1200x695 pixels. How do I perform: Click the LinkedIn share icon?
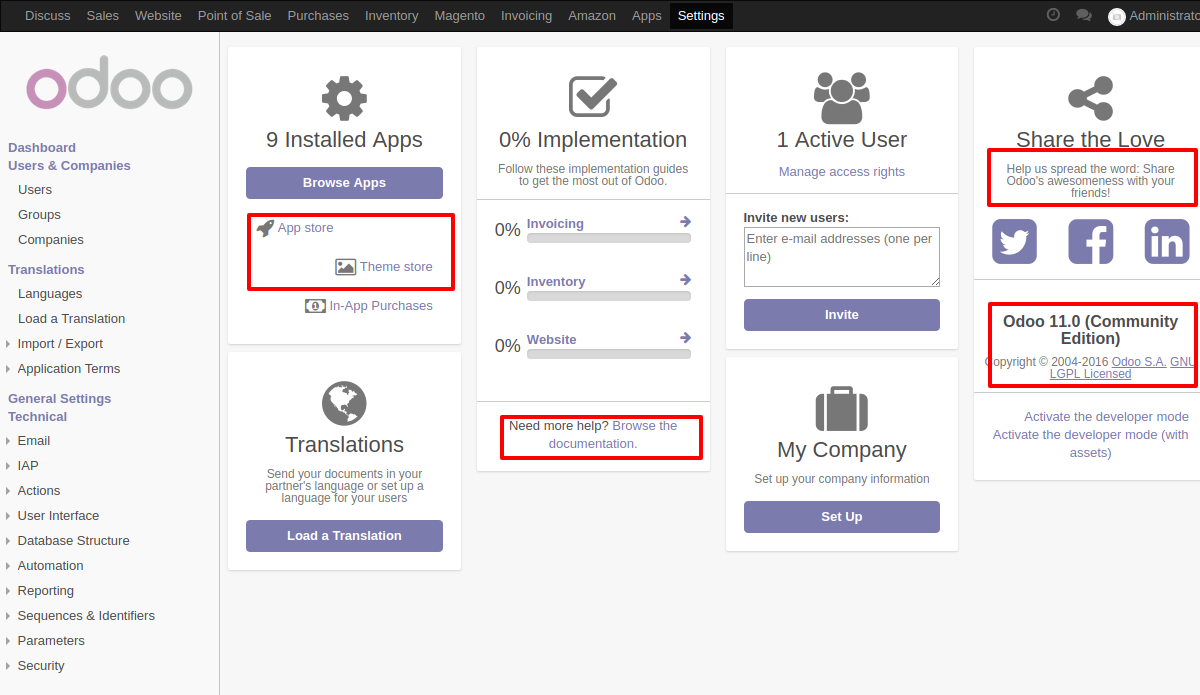pyautogui.click(x=1167, y=241)
